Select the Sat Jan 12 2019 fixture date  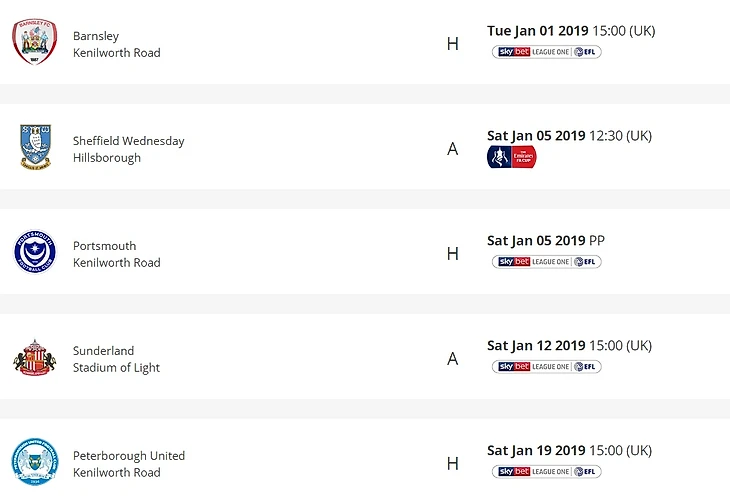[x=536, y=346]
